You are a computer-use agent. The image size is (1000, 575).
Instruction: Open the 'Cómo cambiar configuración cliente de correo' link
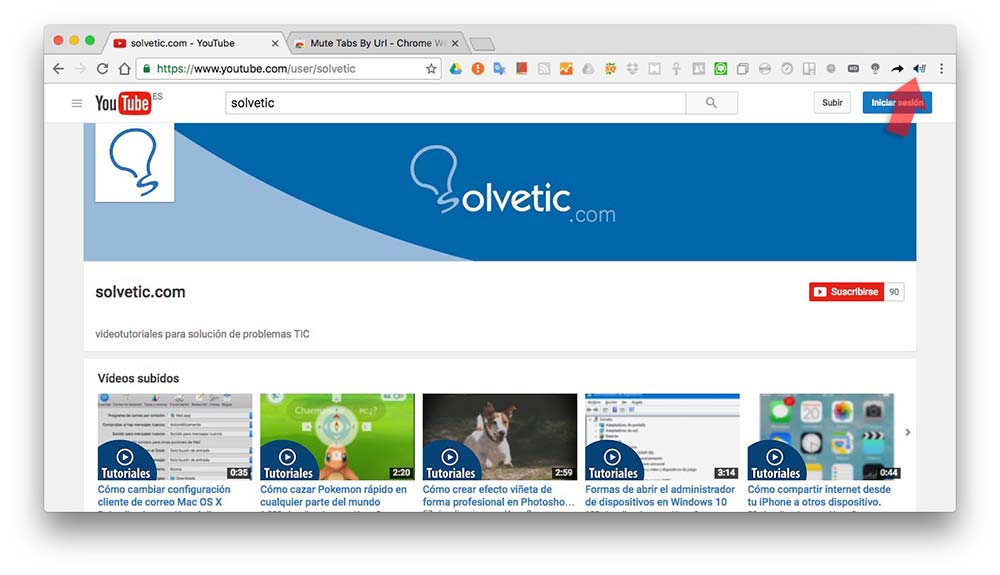pyautogui.click(x=164, y=495)
